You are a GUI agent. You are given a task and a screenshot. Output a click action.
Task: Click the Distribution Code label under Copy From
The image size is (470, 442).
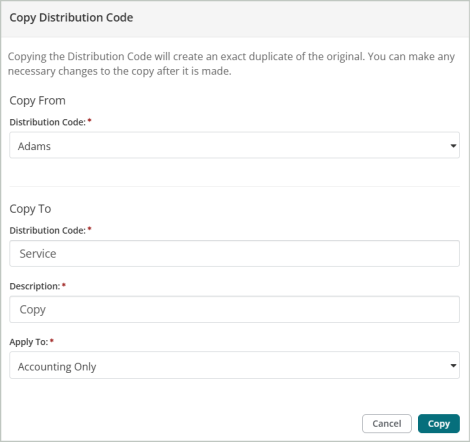pos(47,122)
